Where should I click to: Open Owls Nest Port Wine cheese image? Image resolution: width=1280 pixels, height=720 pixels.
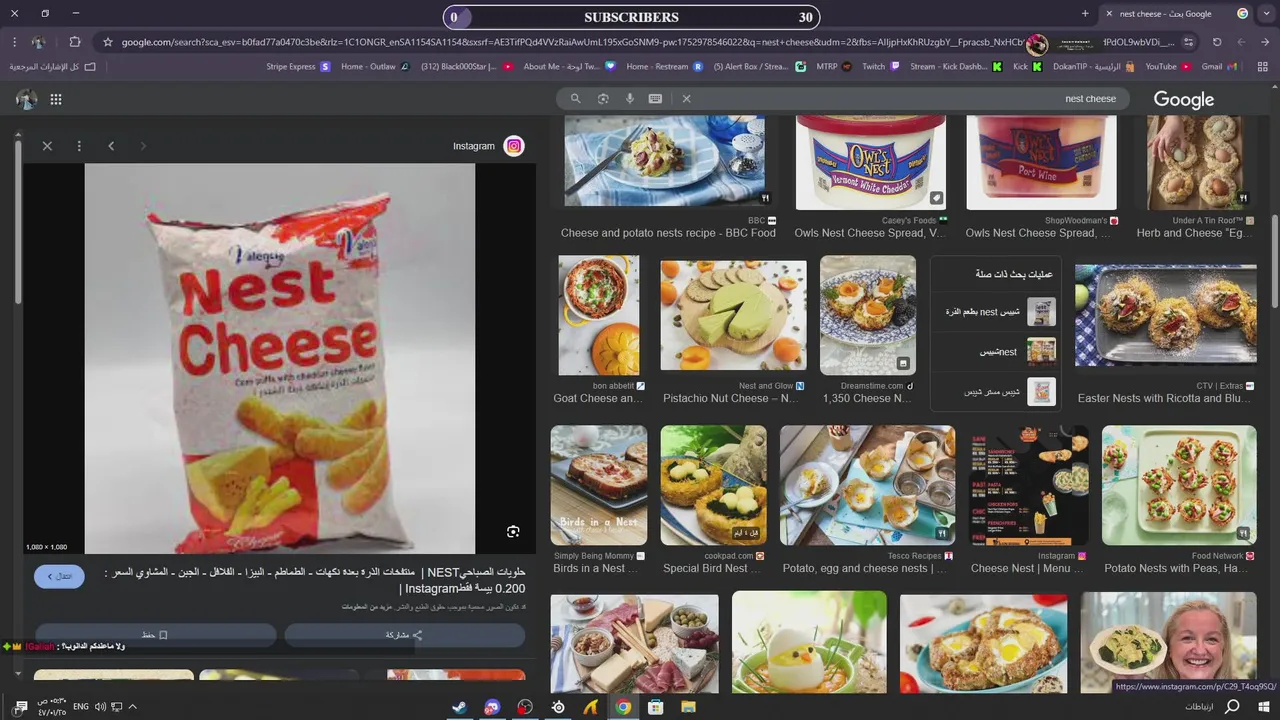[1041, 162]
